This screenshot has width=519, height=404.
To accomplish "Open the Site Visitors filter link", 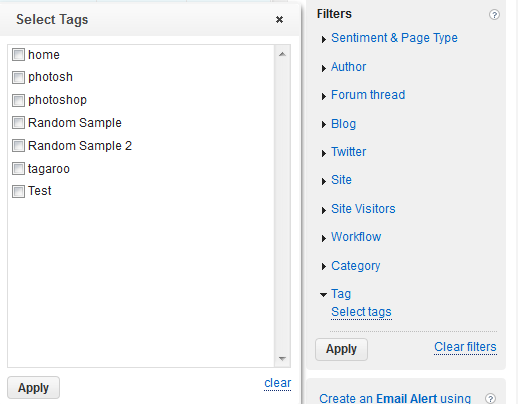I will [x=363, y=209].
